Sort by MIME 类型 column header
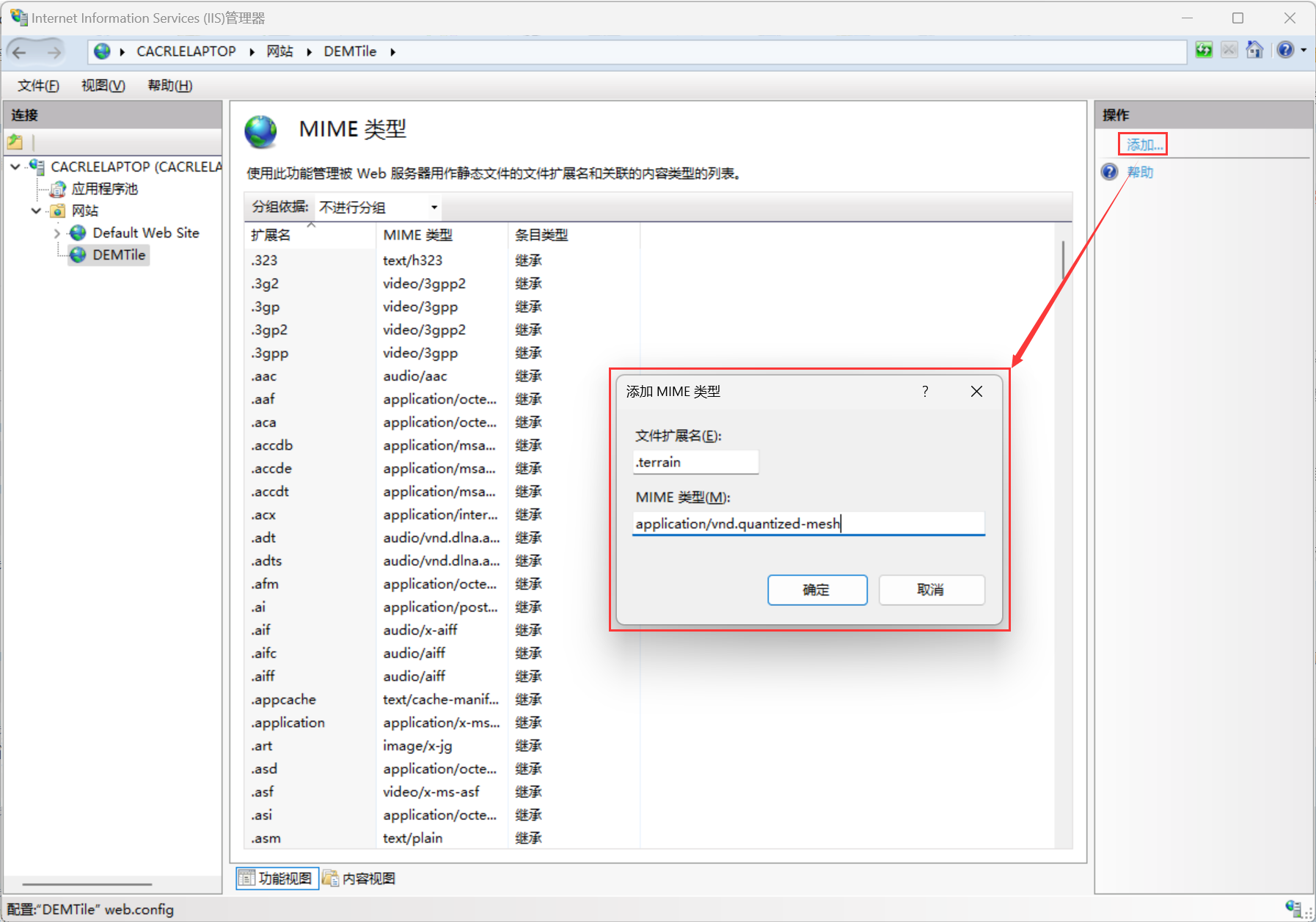Viewport: 1316px width, 922px height. point(442,235)
